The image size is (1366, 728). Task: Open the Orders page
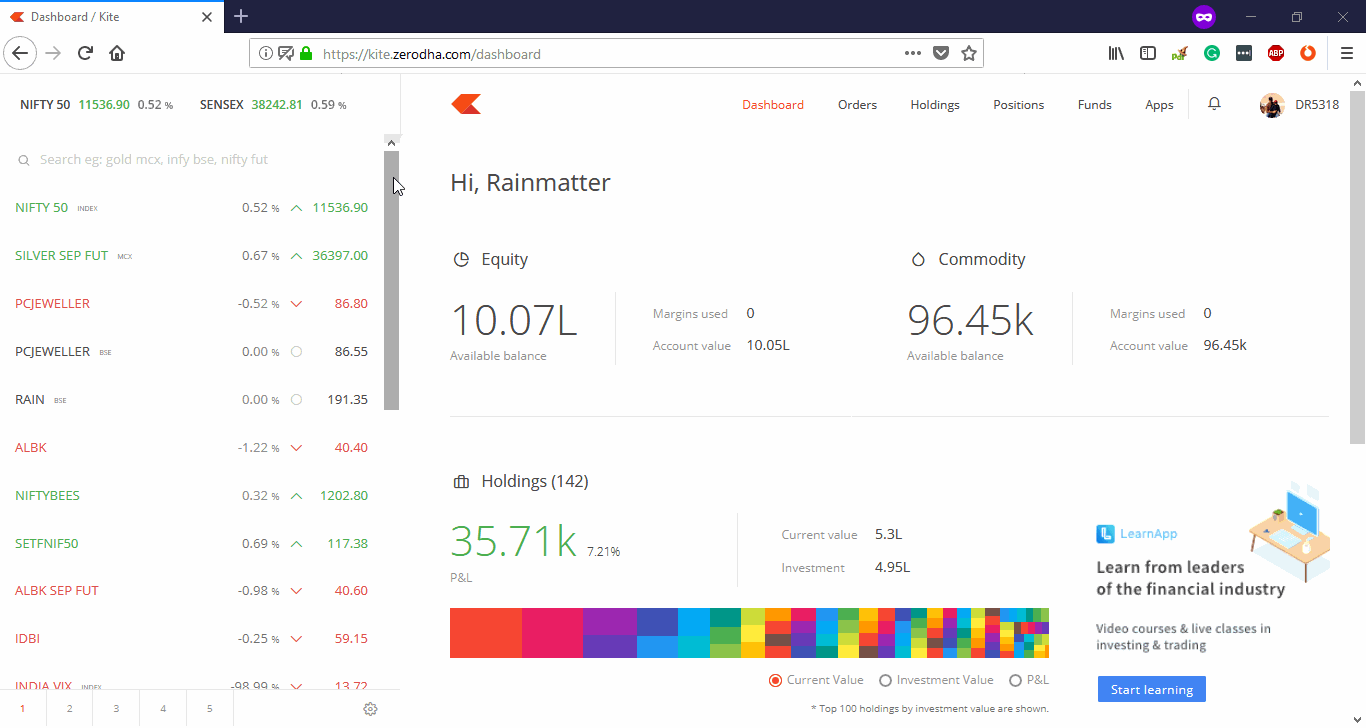[x=857, y=104]
